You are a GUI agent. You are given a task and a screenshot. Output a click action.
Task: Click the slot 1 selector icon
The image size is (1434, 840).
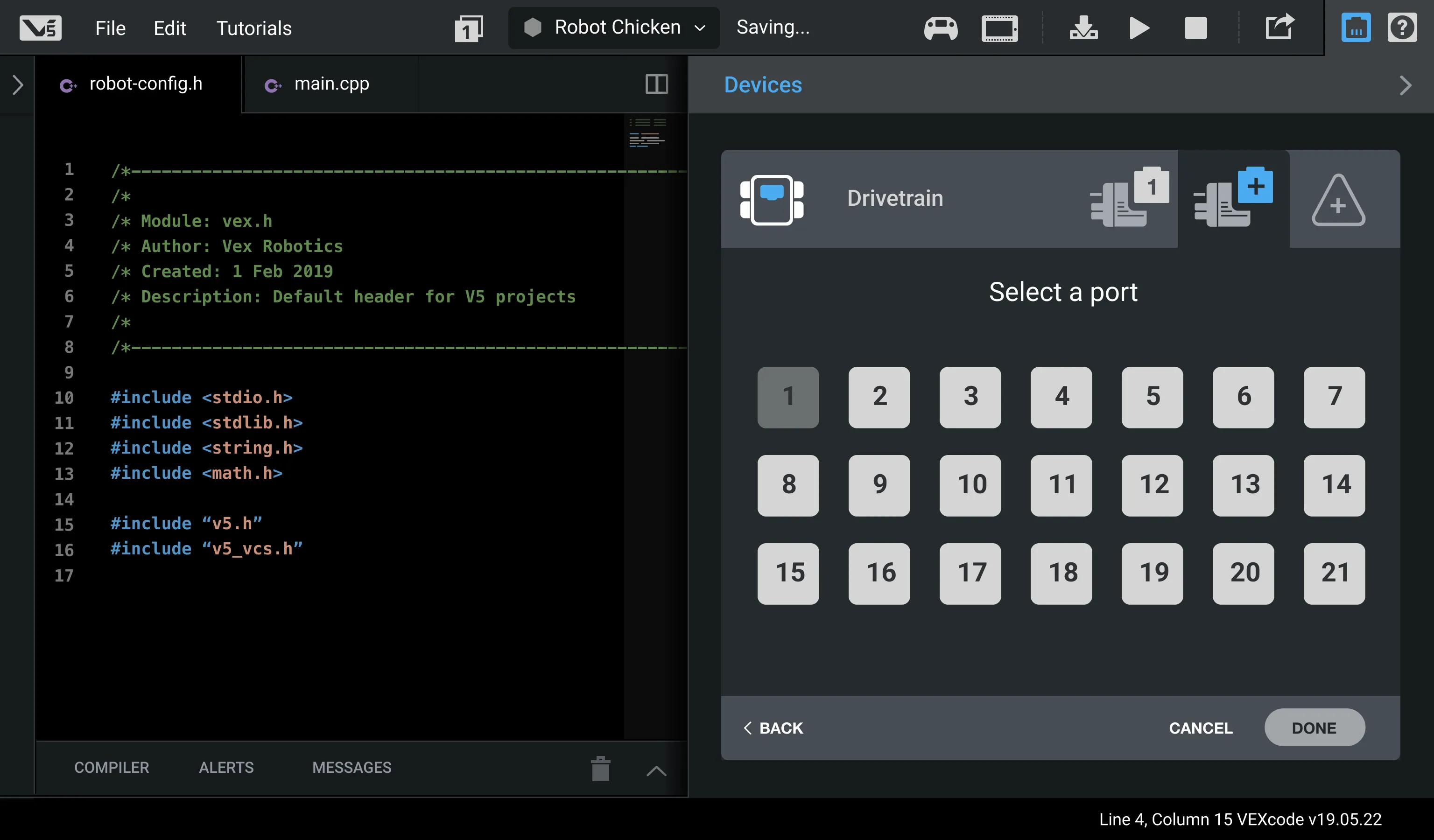click(x=468, y=28)
